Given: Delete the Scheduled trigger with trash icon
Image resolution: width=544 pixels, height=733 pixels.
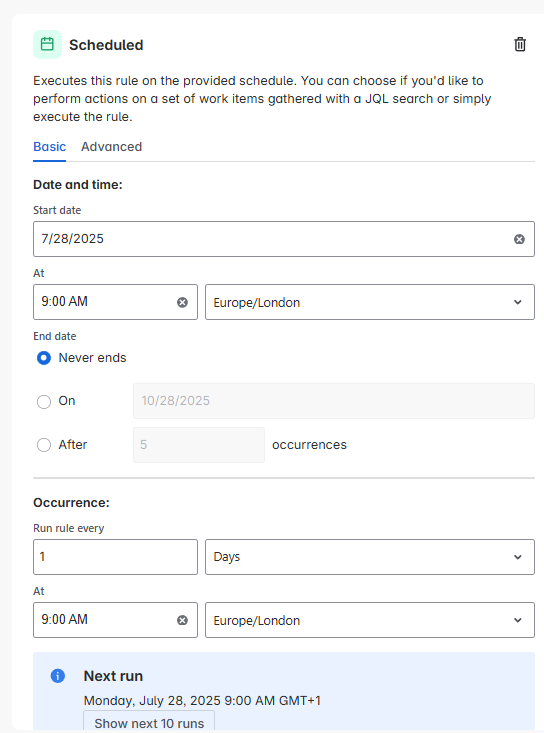Looking at the screenshot, I should click(520, 44).
